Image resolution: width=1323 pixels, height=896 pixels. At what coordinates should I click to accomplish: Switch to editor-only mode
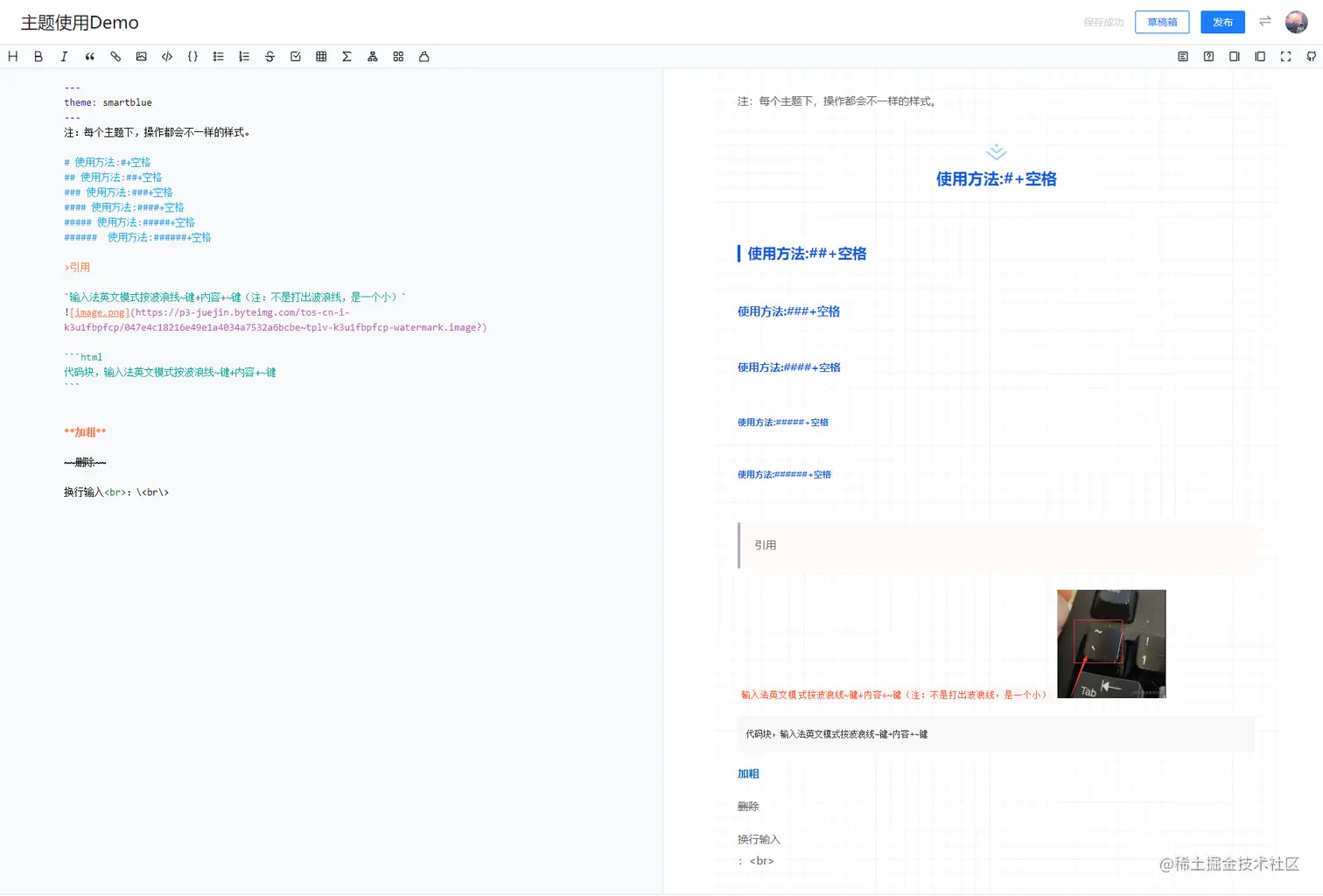(x=1235, y=56)
